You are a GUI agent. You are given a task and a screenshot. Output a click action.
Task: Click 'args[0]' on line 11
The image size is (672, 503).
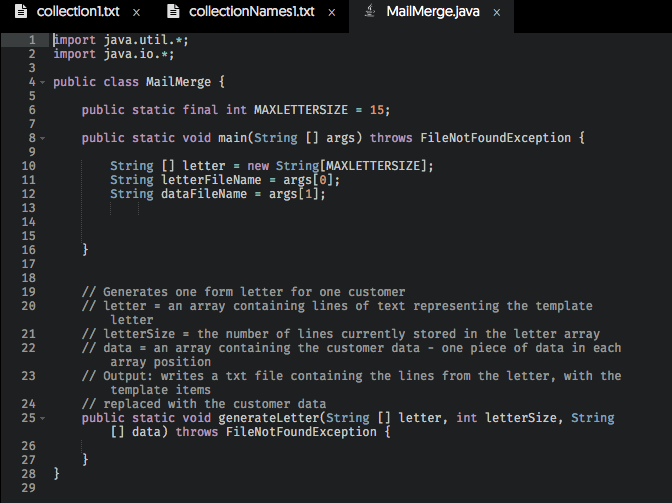pyautogui.click(x=308, y=180)
